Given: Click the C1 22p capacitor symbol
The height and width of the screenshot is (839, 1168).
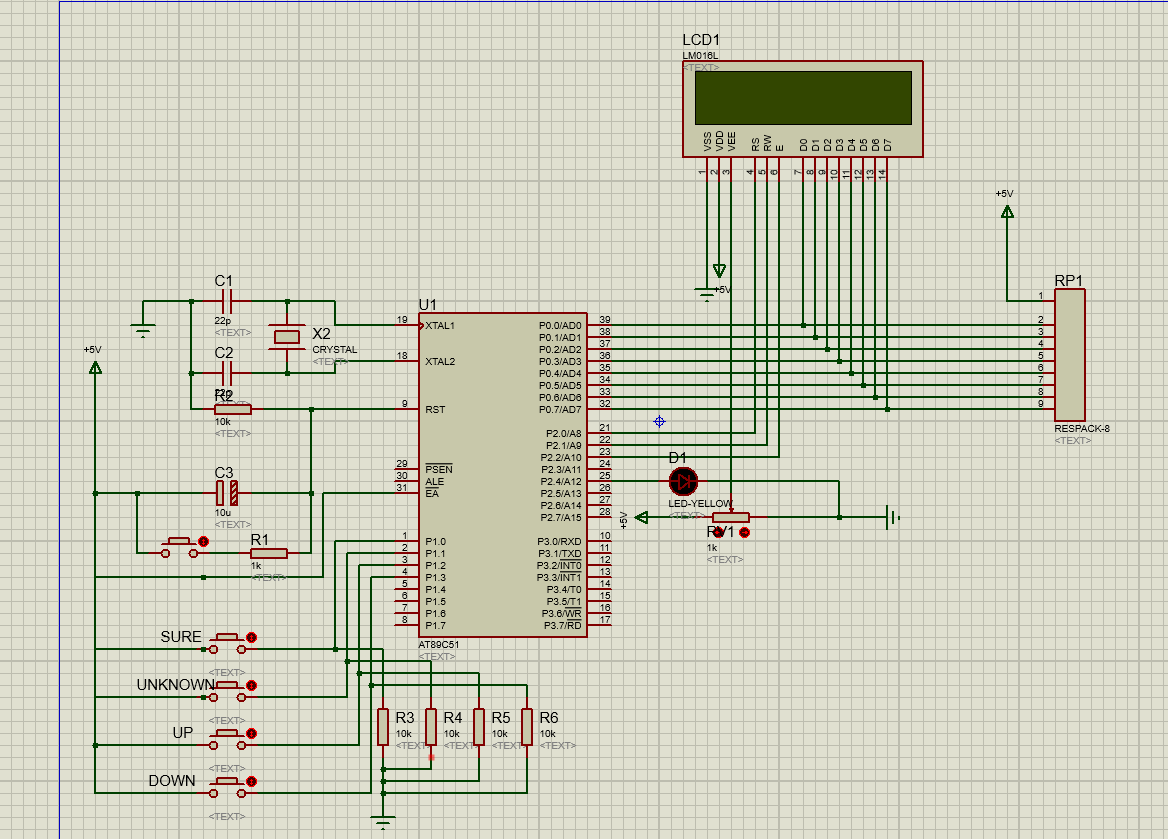Looking at the screenshot, I should pos(227,302).
